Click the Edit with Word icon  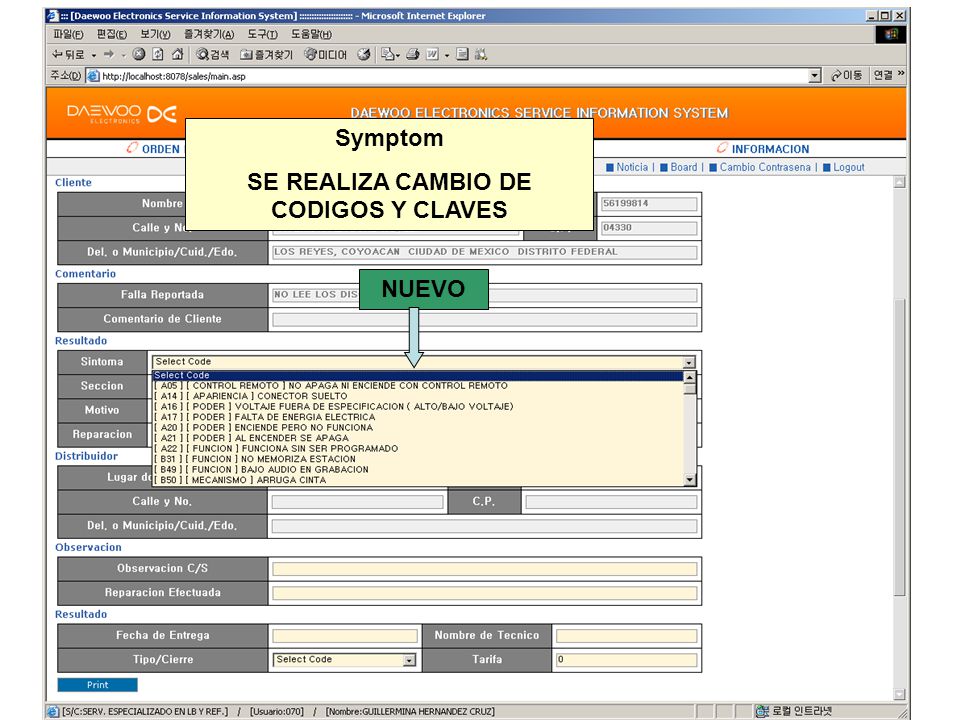click(432, 54)
